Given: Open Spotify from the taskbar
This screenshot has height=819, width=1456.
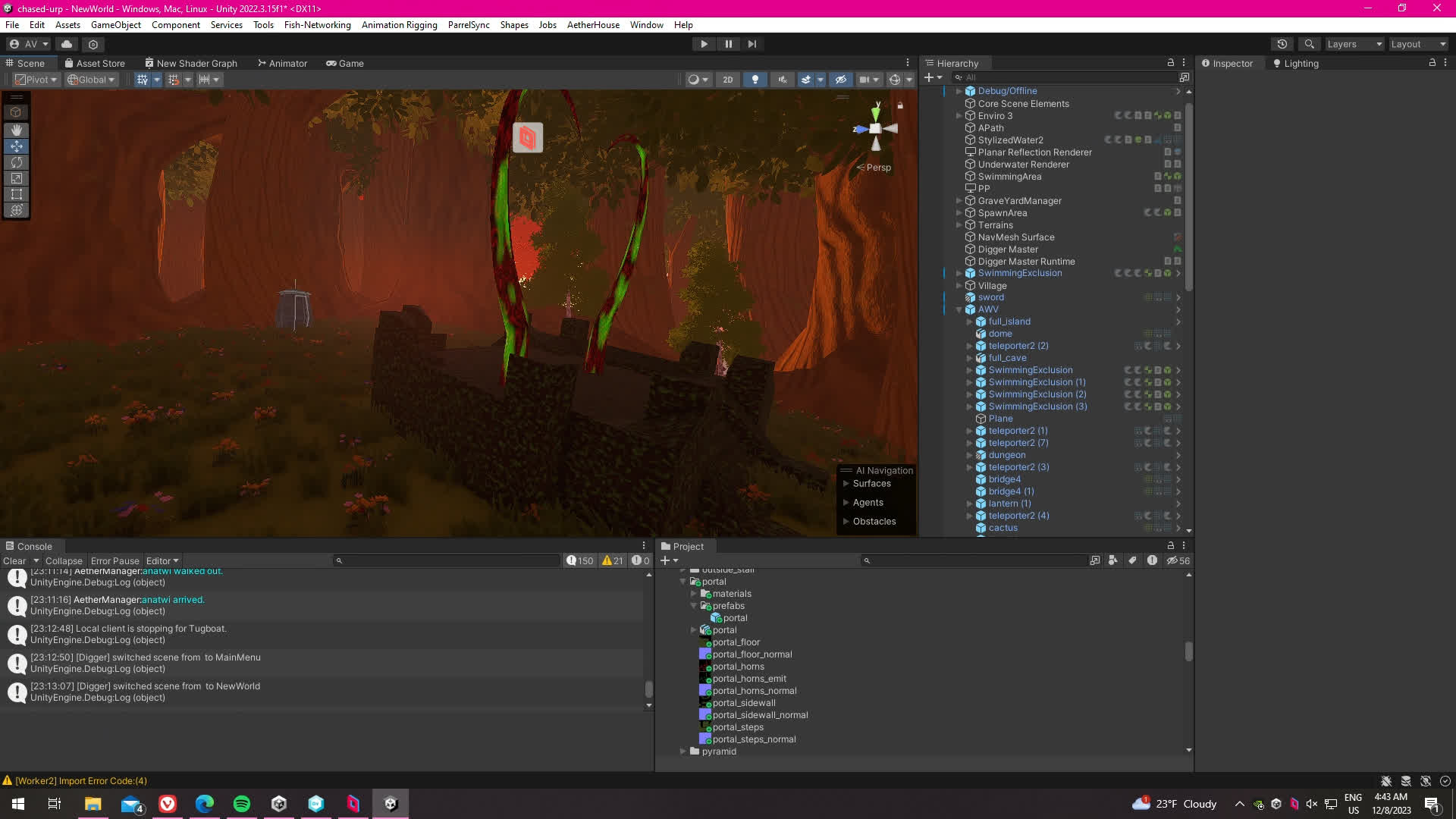Looking at the screenshot, I should (x=242, y=804).
